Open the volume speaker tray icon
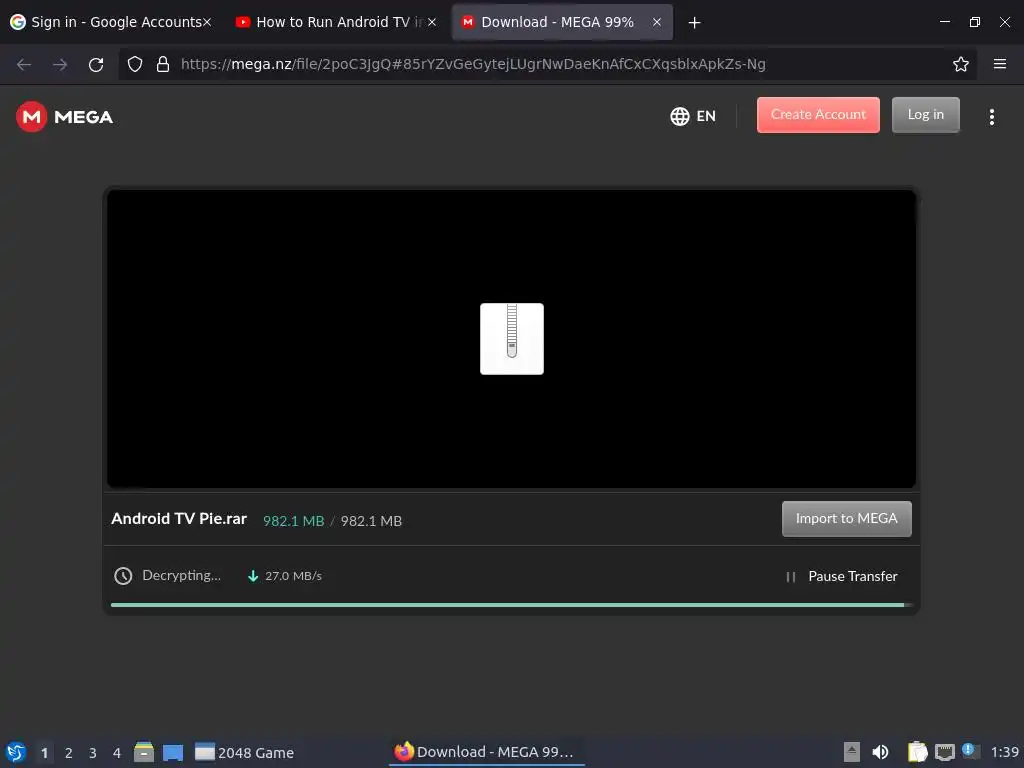This screenshot has width=1024, height=768. click(x=880, y=752)
